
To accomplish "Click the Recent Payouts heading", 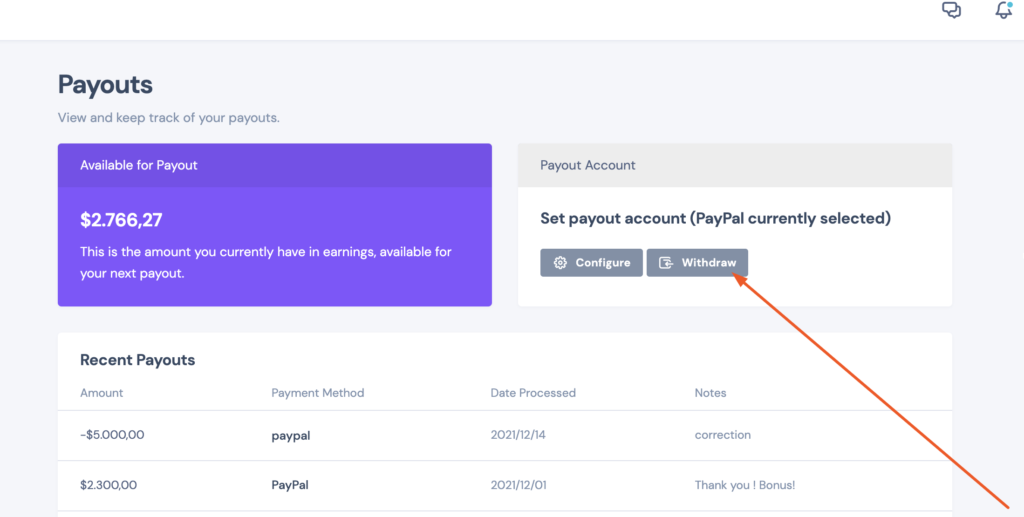I will (x=137, y=360).
